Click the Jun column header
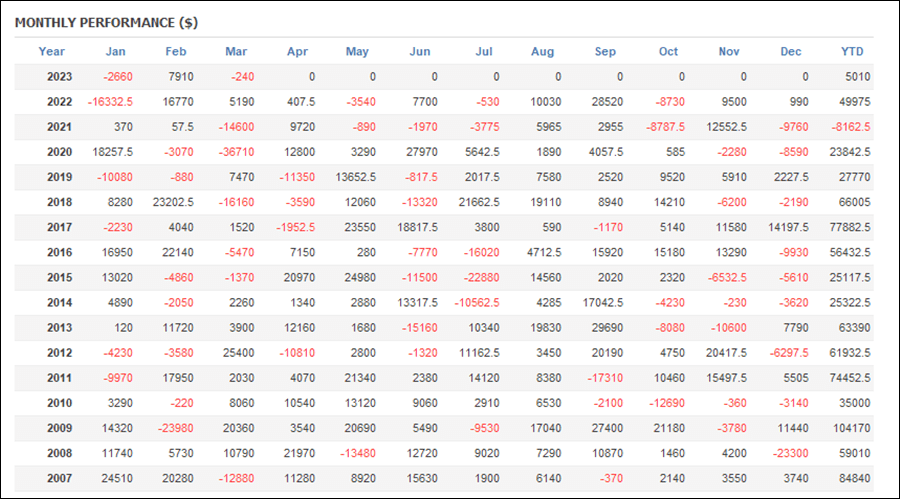 pyautogui.click(x=420, y=52)
